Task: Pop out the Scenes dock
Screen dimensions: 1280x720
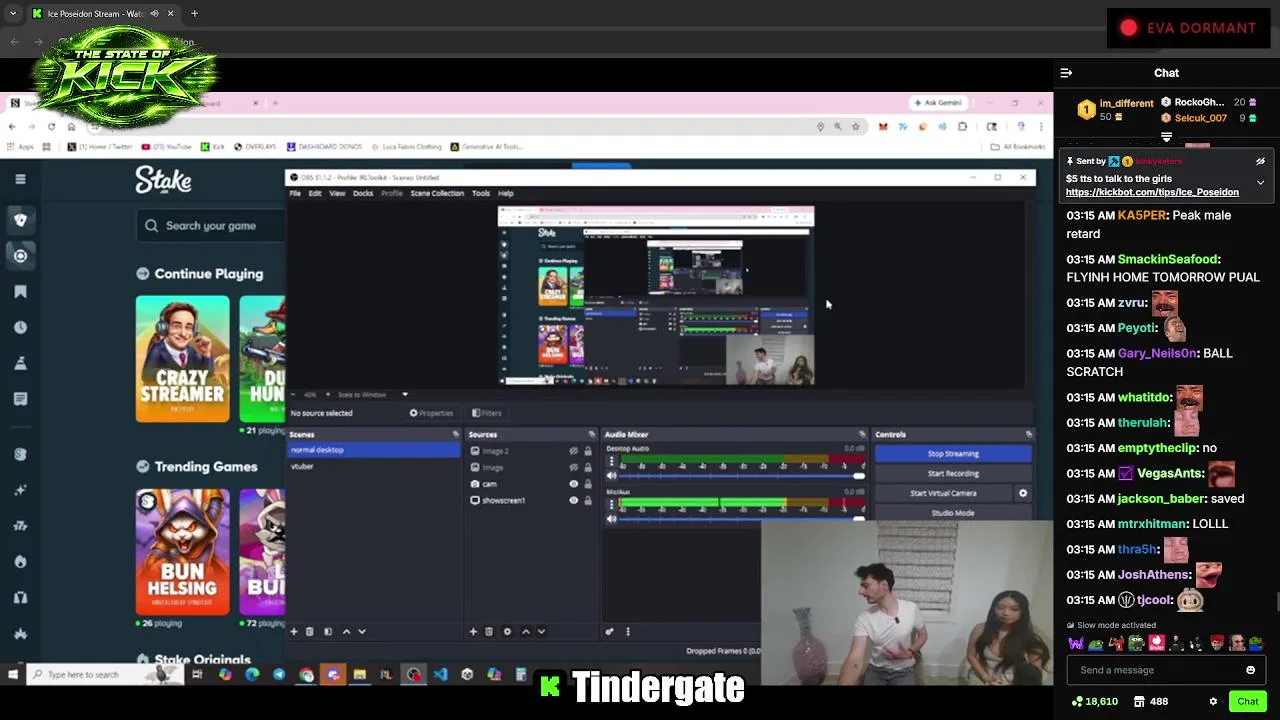Action: pos(456,434)
